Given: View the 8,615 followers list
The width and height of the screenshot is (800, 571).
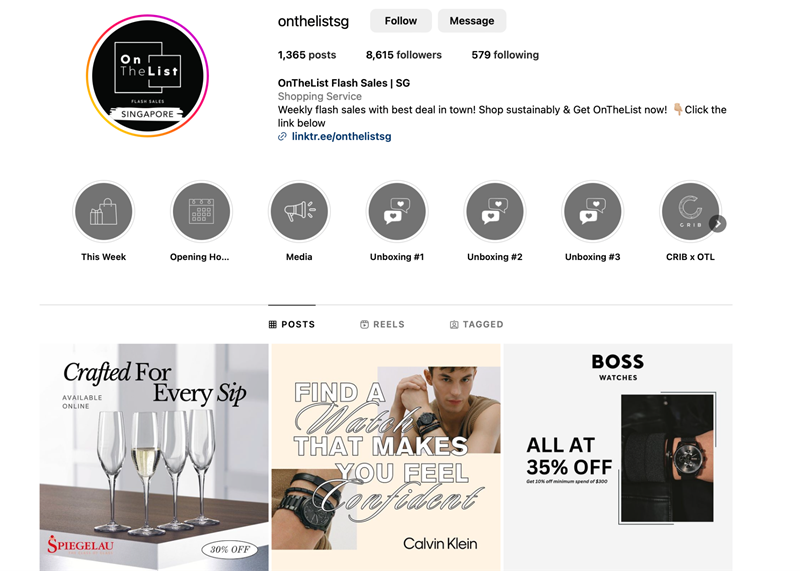Looking at the screenshot, I should click(404, 55).
